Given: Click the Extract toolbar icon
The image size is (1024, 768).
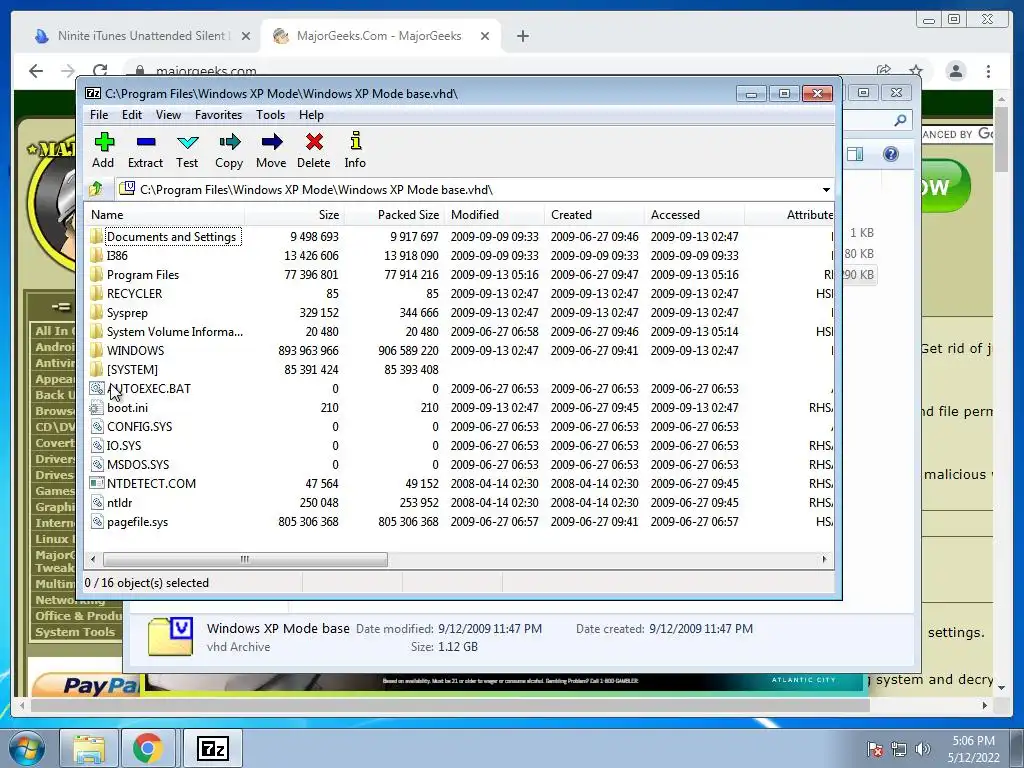Looking at the screenshot, I should [x=146, y=142].
